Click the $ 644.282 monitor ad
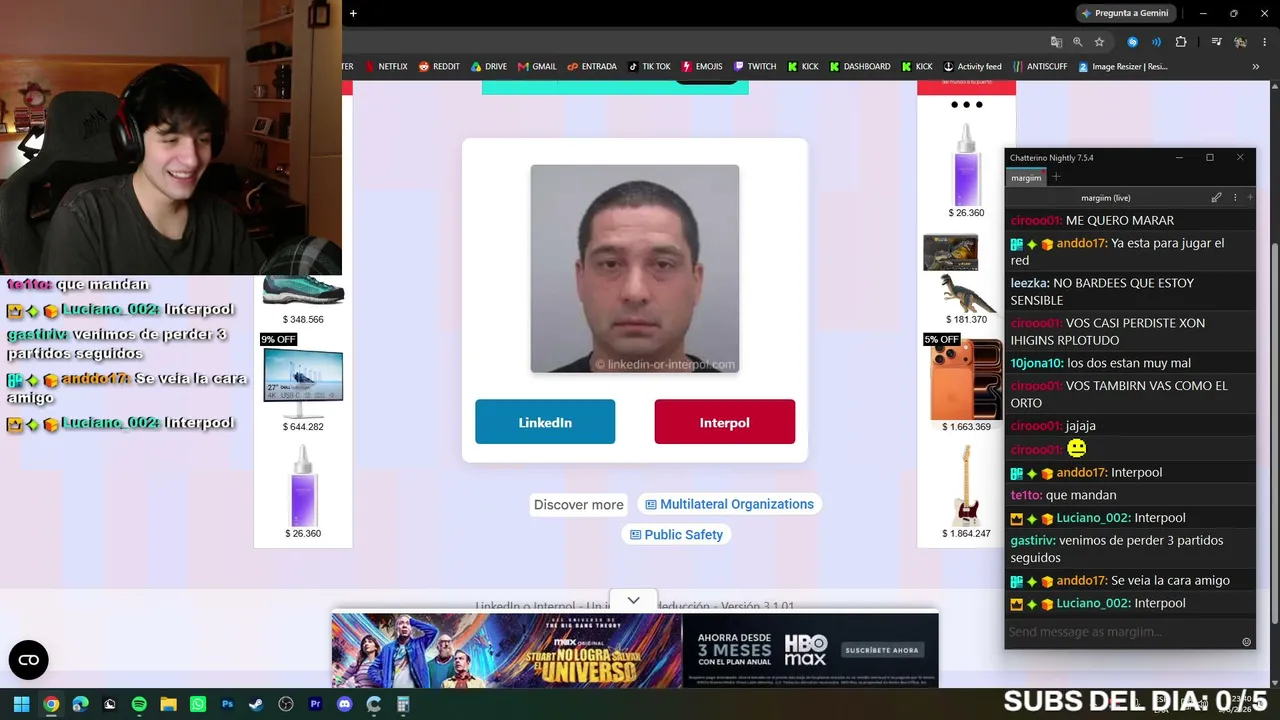1280x720 pixels. pyautogui.click(x=303, y=383)
